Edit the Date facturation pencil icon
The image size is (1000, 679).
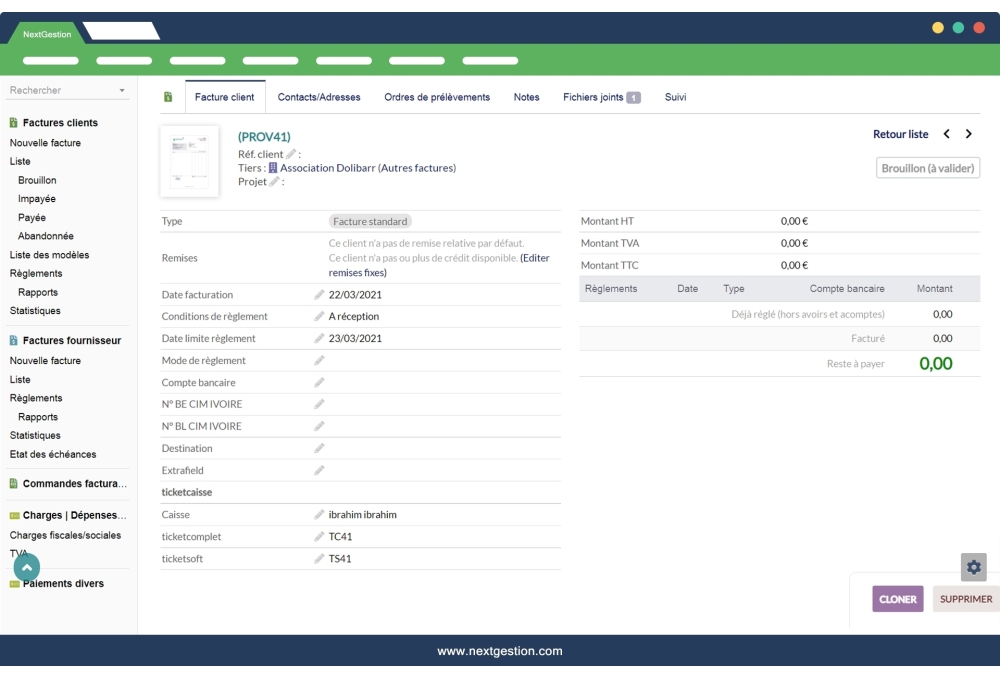tap(320, 295)
